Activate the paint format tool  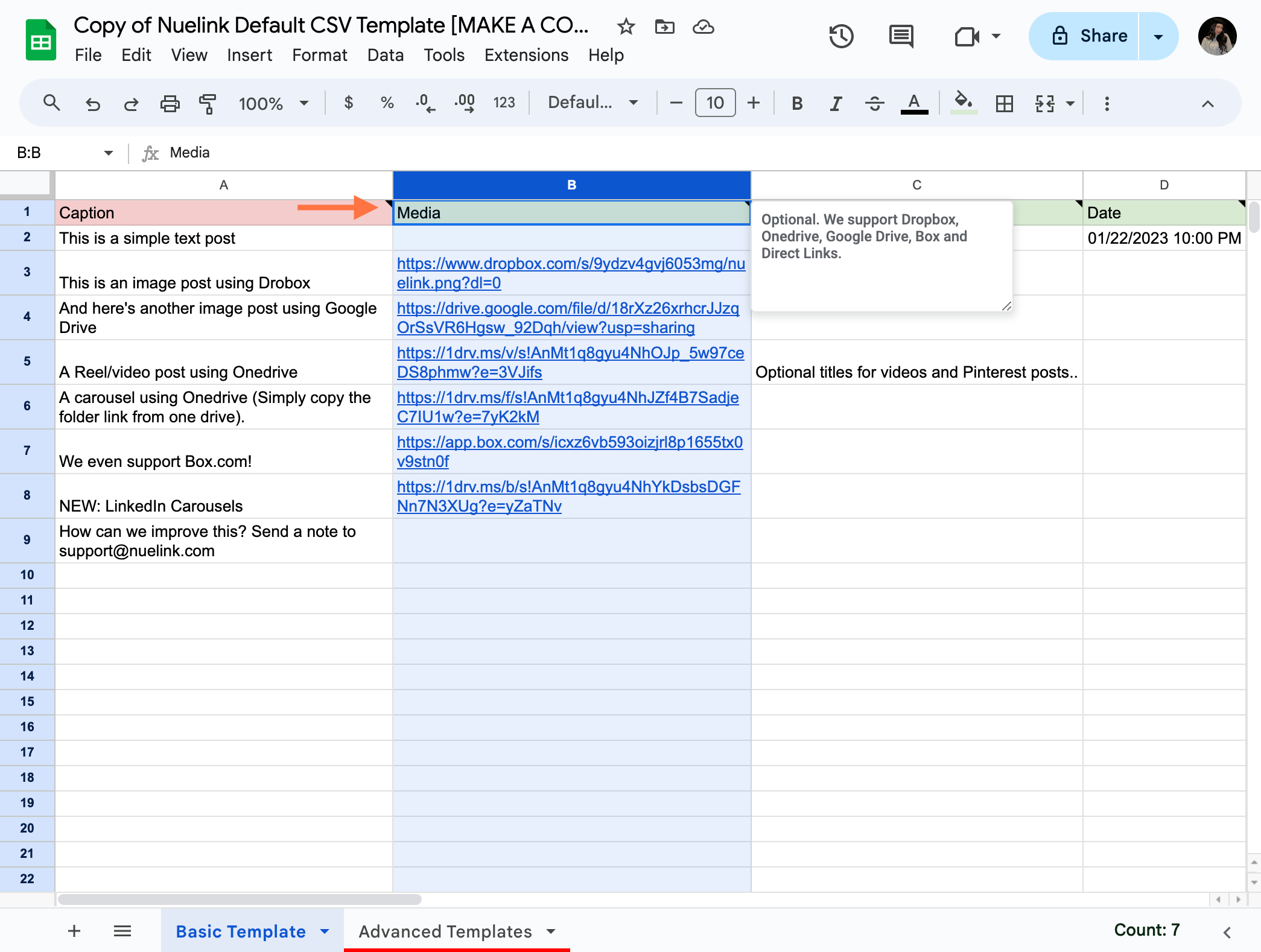[x=208, y=103]
